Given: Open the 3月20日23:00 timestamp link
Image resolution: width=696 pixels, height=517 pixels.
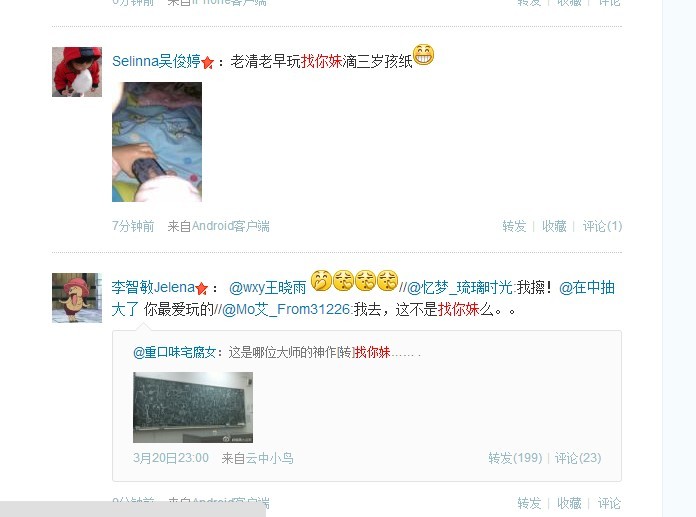Looking at the screenshot, I should pyautogui.click(x=171, y=458).
